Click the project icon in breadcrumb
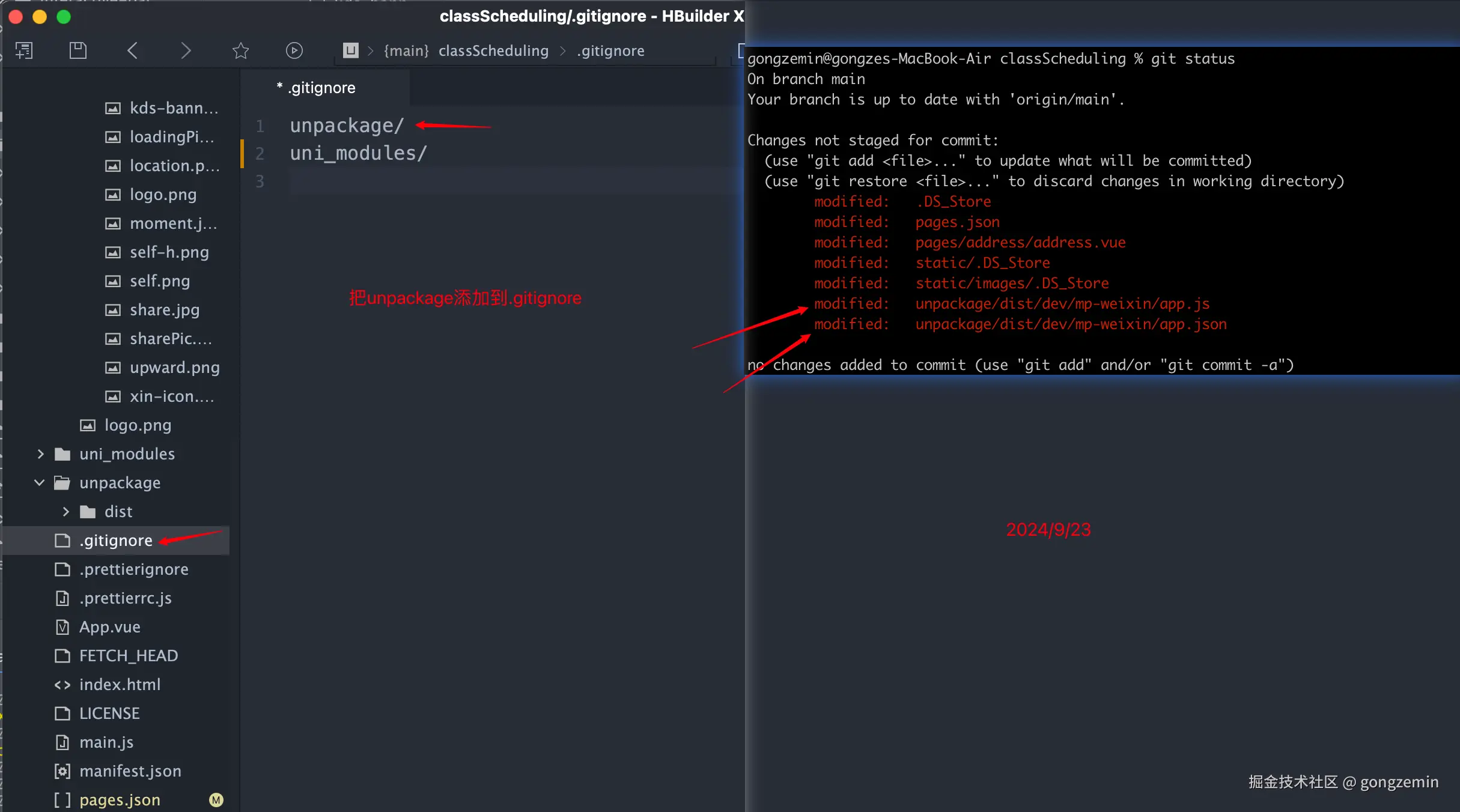 pos(351,50)
